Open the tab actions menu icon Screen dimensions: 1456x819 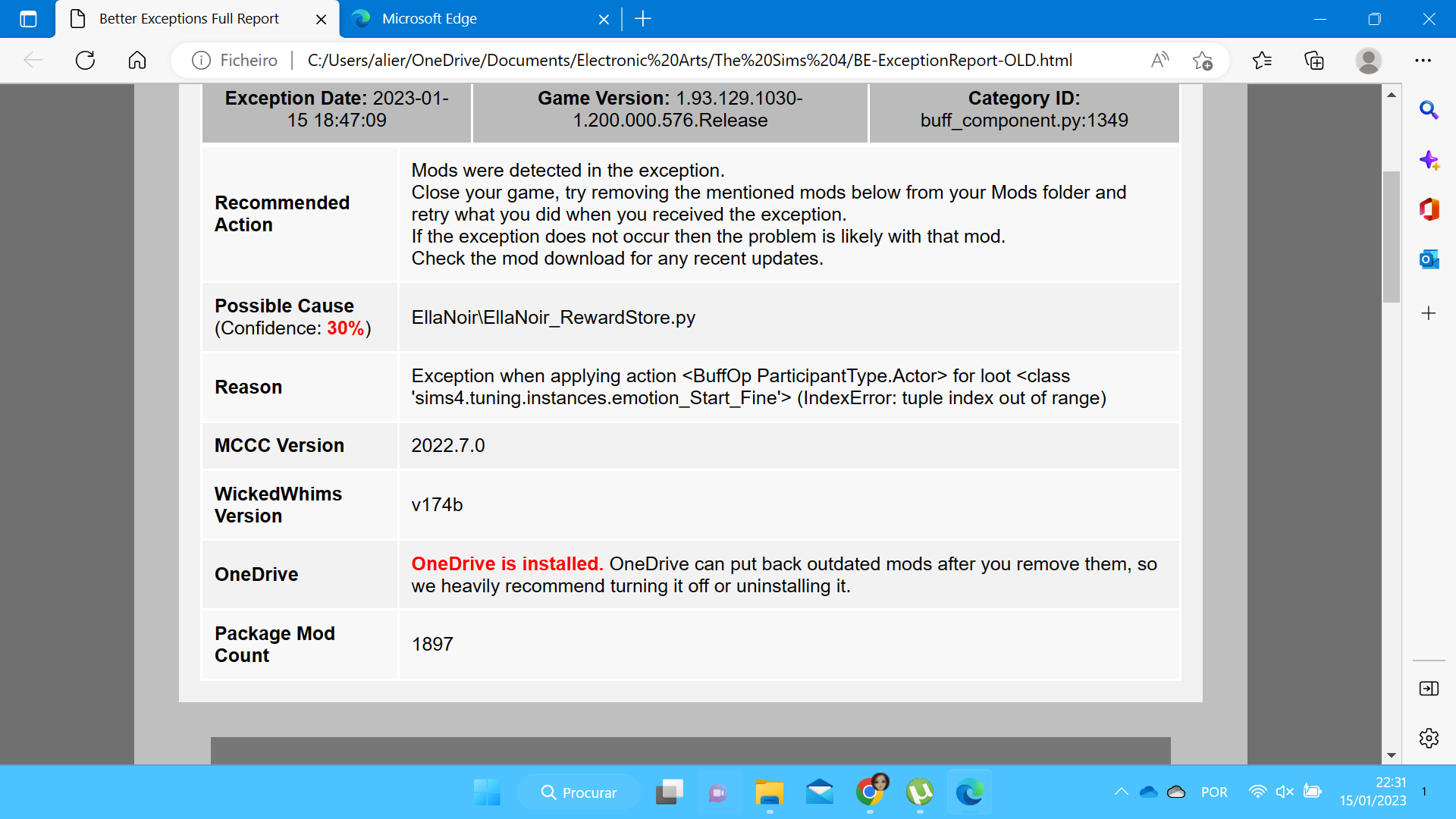[28, 19]
